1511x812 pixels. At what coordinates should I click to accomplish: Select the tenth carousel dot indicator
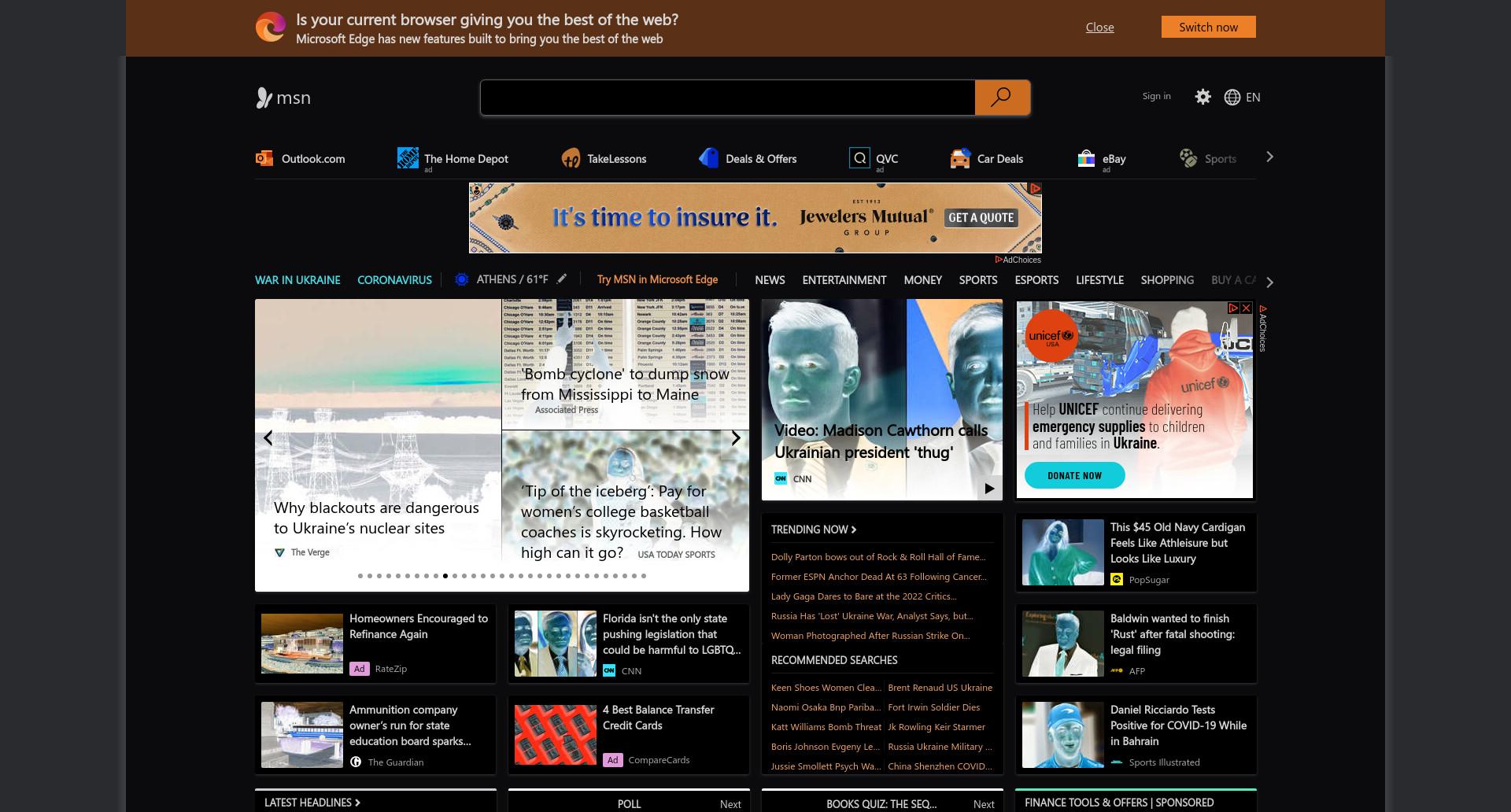coord(445,576)
